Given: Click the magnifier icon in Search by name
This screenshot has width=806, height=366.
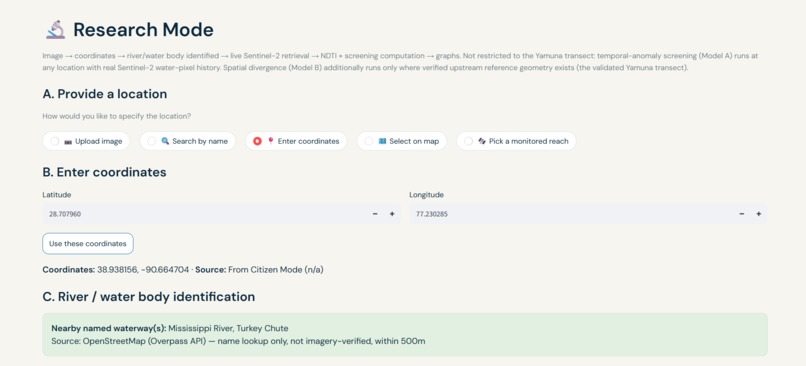Looking at the screenshot, I should tap(165, 141).
